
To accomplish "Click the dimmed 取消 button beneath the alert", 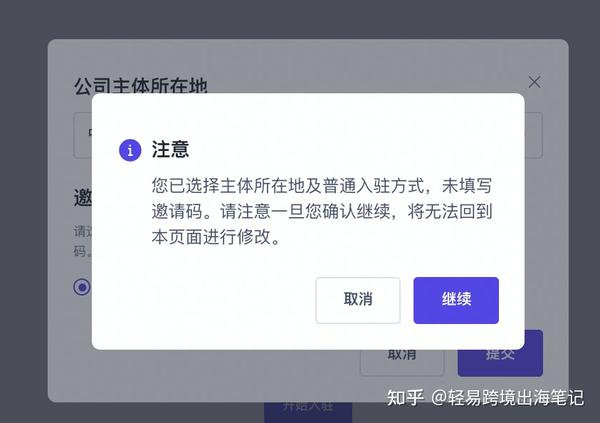I will point(402,362).
